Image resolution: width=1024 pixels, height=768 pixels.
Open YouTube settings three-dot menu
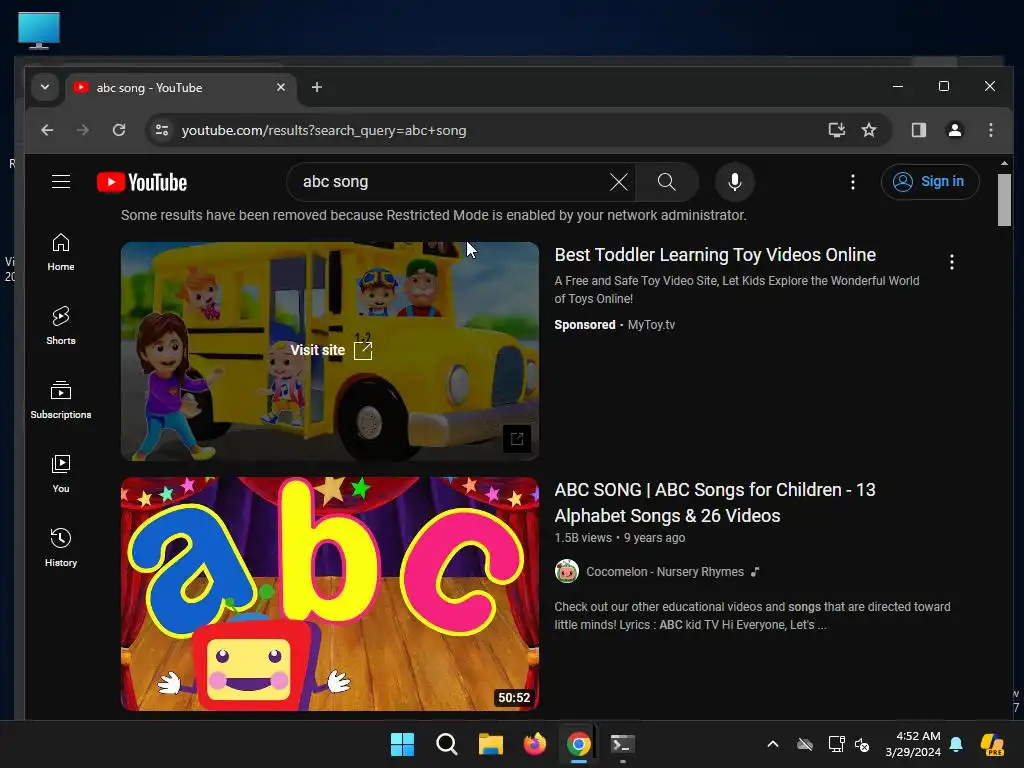click(x=852, y=182)
